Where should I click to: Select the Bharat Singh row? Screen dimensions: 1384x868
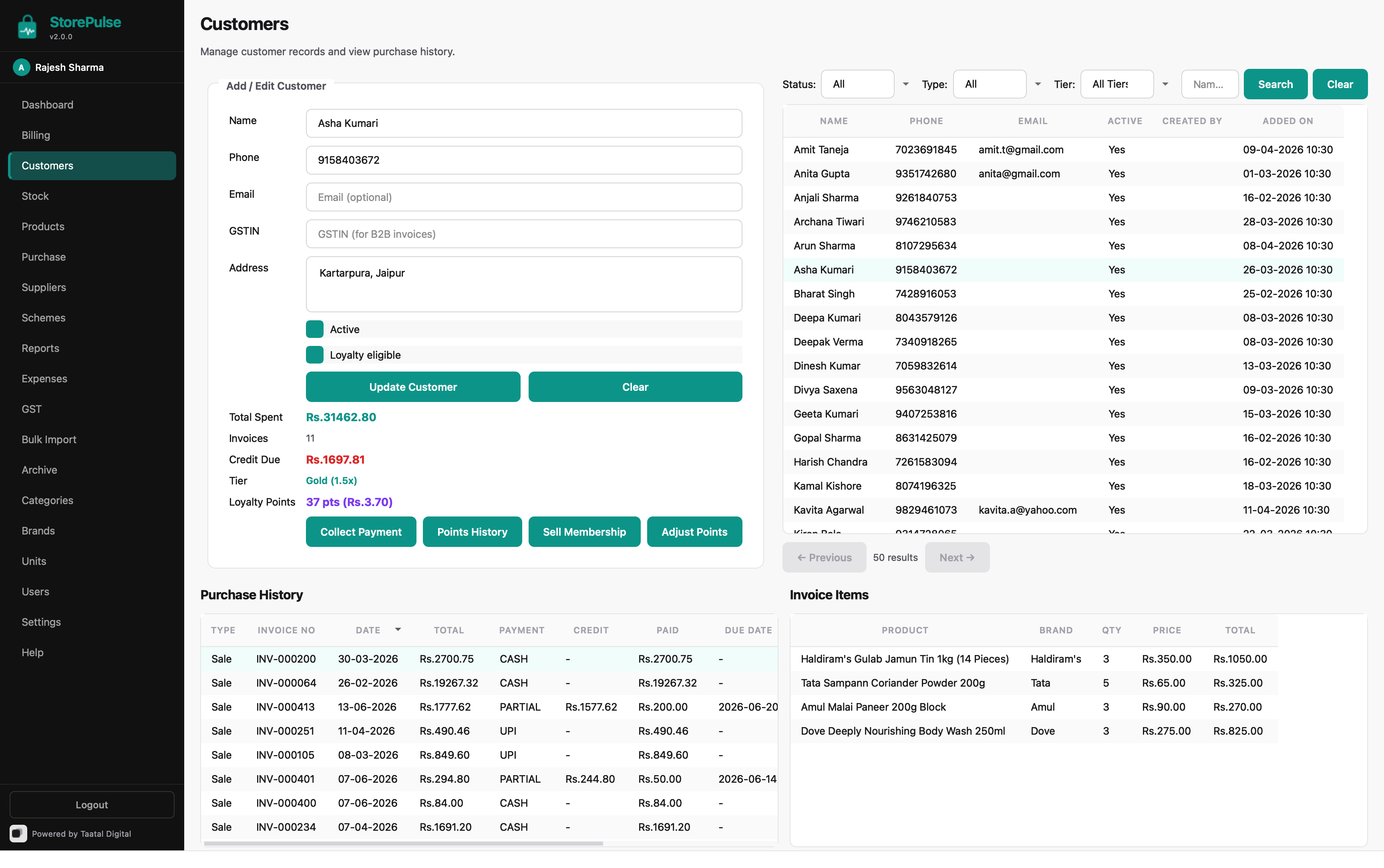(x=1063, y=293)
